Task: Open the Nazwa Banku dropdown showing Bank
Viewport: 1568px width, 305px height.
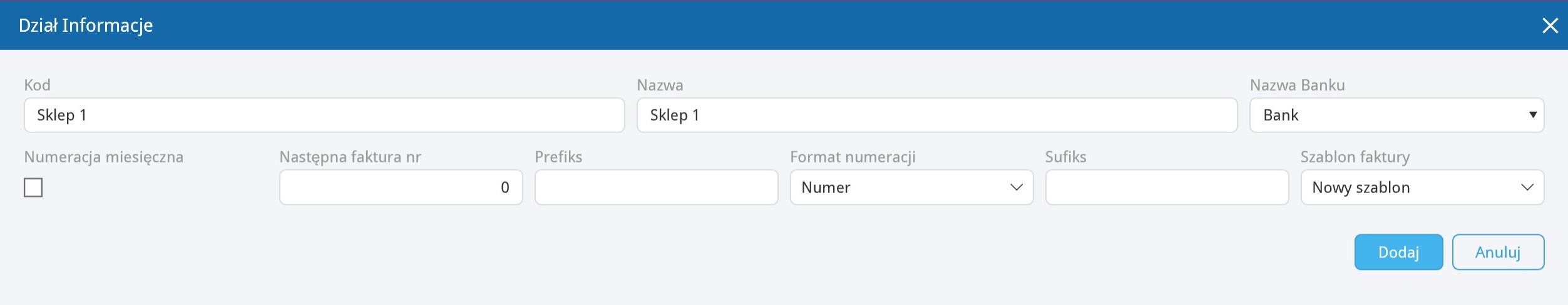Action: [1396, 115]
